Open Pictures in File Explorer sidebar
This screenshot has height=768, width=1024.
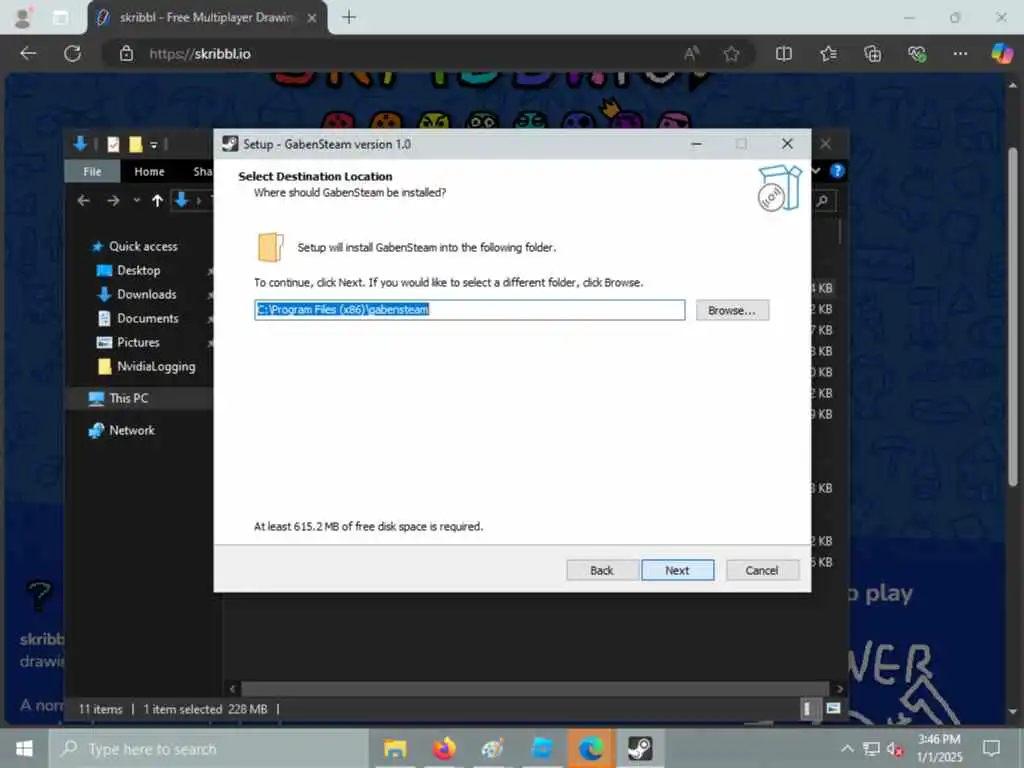[138, 342]
